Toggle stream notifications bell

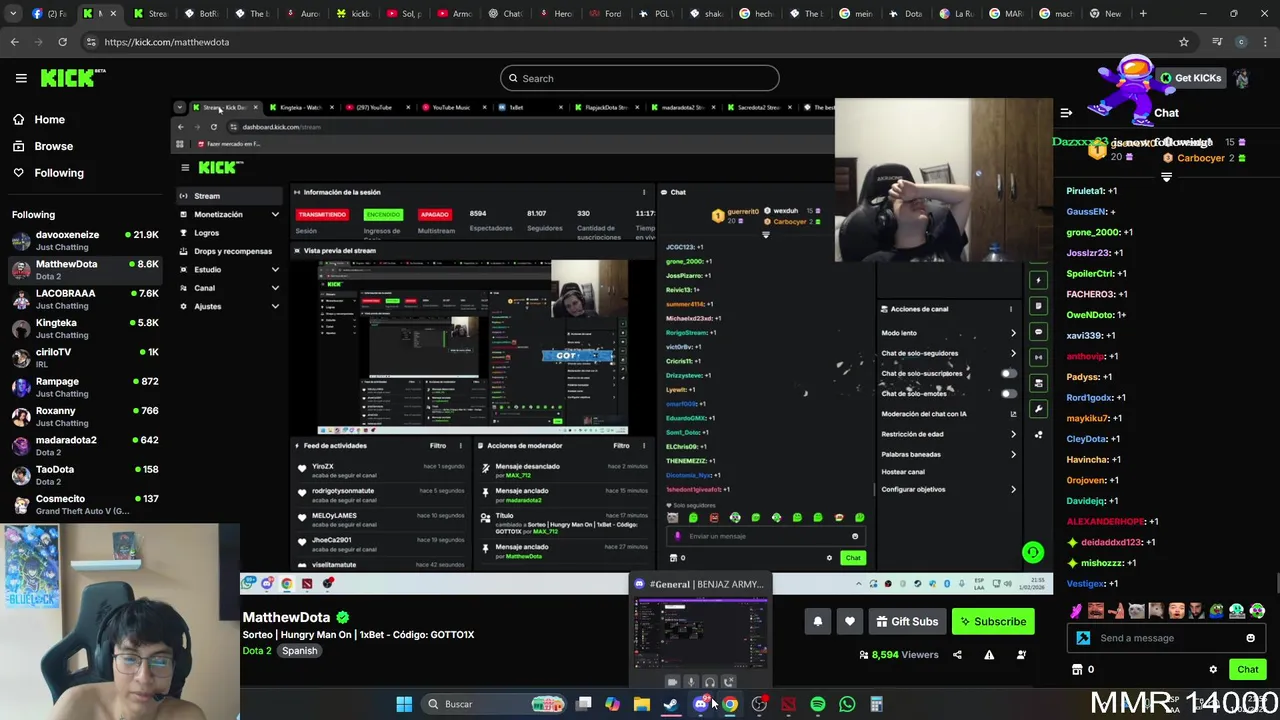817,621
